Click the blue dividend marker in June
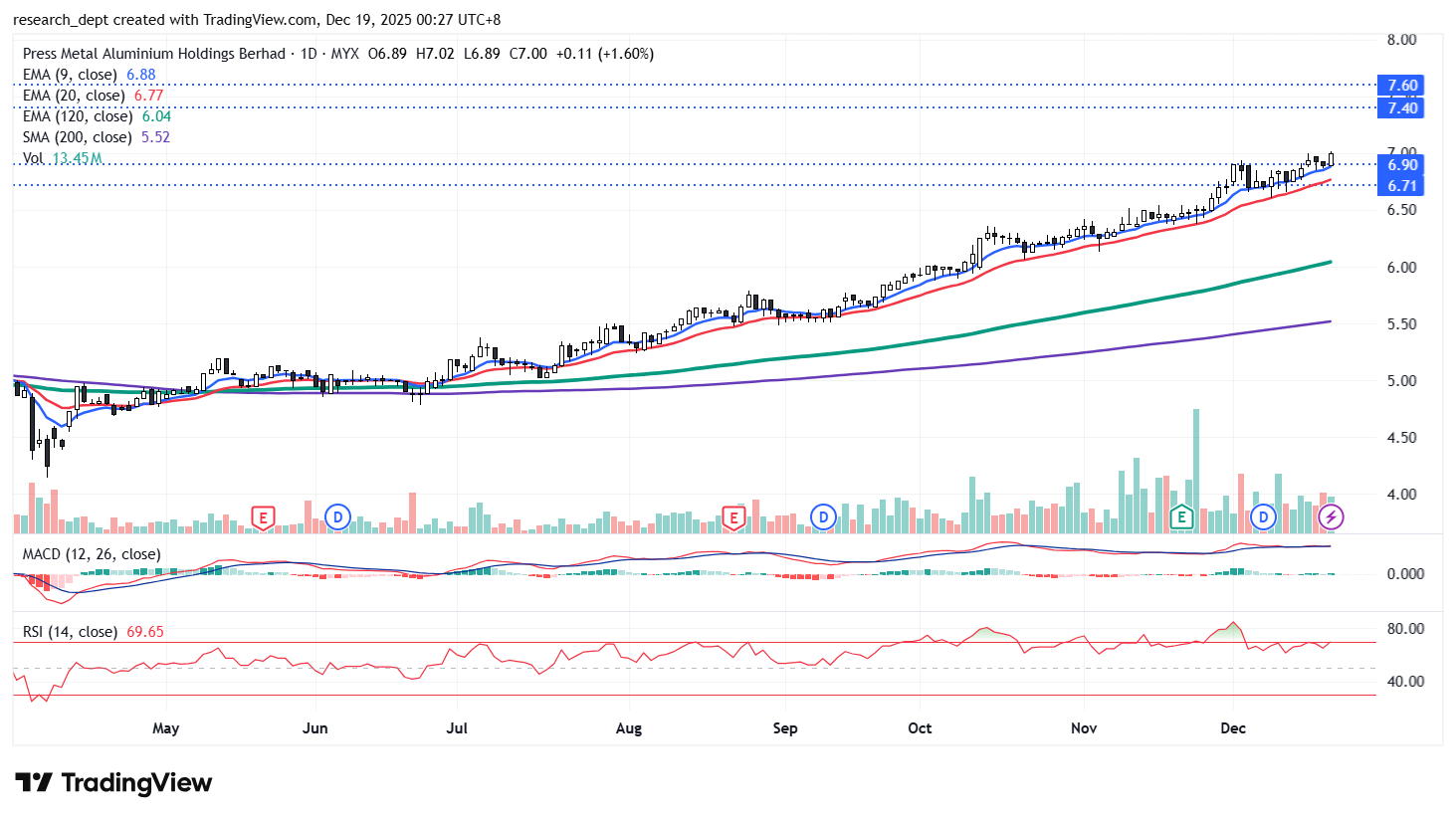This screenshot has width=1456, height=820. click(338, 516)
